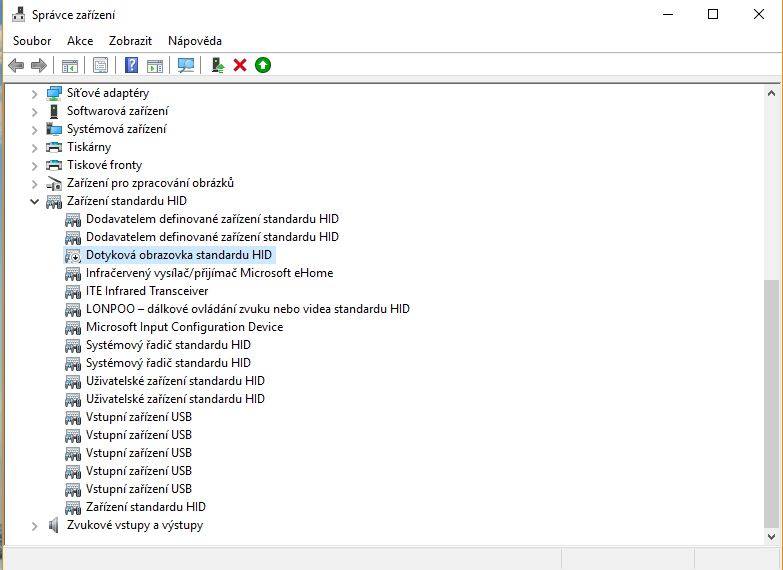The width and height of the screenshot is (783, 570).
Task: Click the blue question mark help icon
Action: [131, 65]
